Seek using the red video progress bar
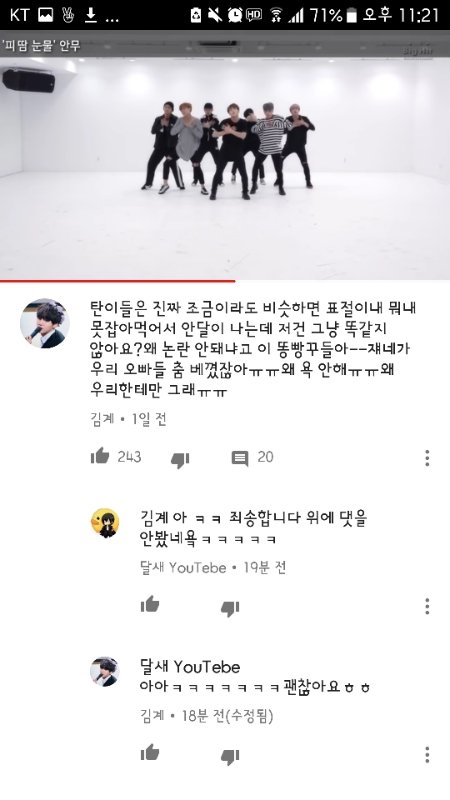This screenshot has height=800, width=450. pyautogui.click(x=117, y=281)
